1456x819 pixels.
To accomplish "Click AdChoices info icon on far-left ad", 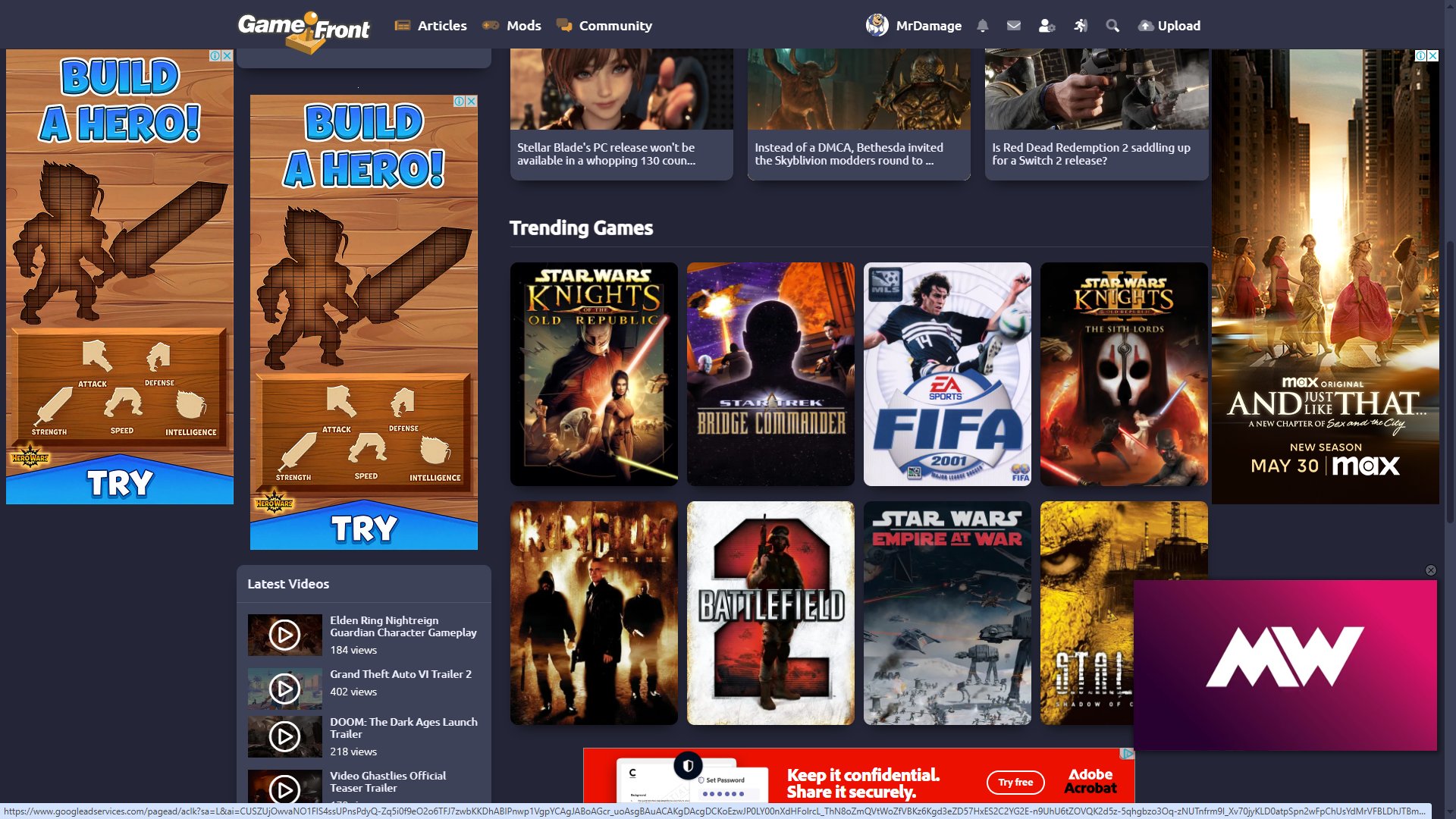I will tap(215, 56).
